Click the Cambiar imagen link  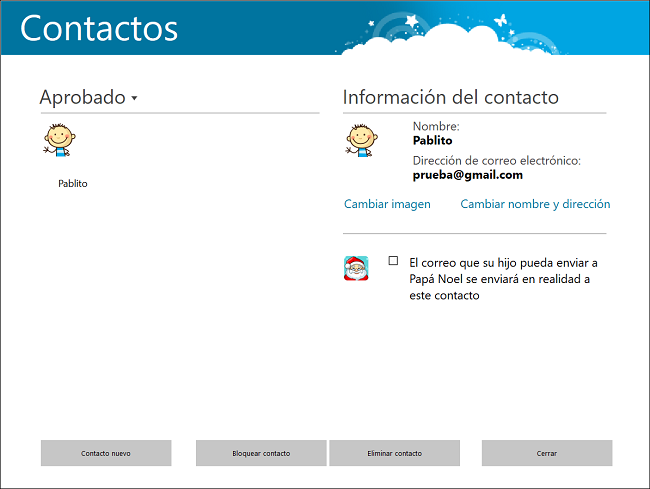(387, 204)
